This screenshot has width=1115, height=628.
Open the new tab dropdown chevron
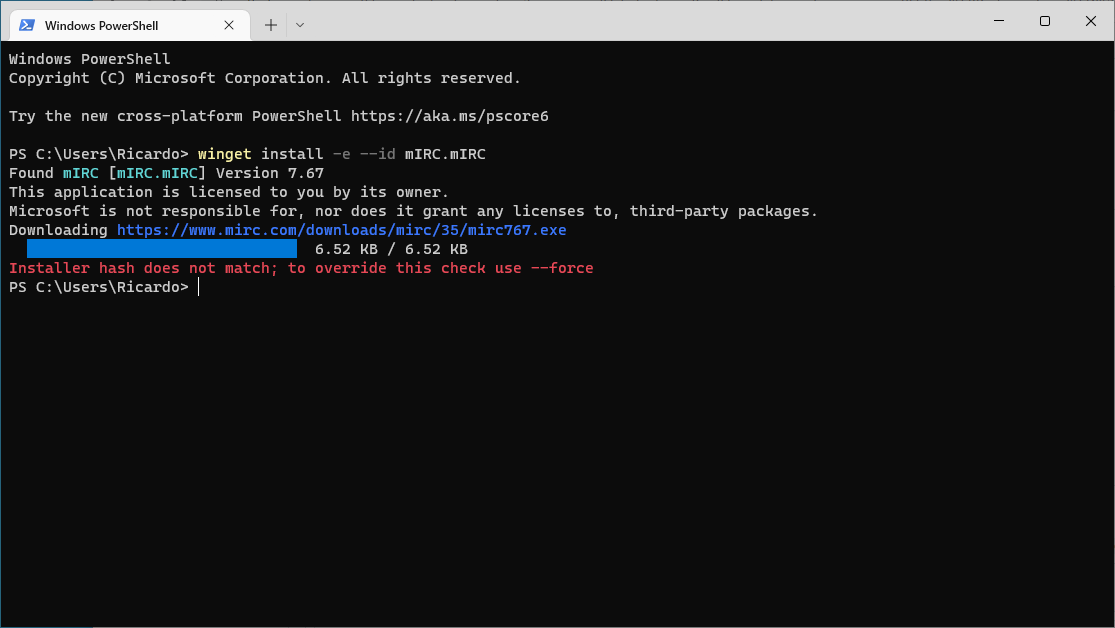pyautogui.click(x=298, y=25)
